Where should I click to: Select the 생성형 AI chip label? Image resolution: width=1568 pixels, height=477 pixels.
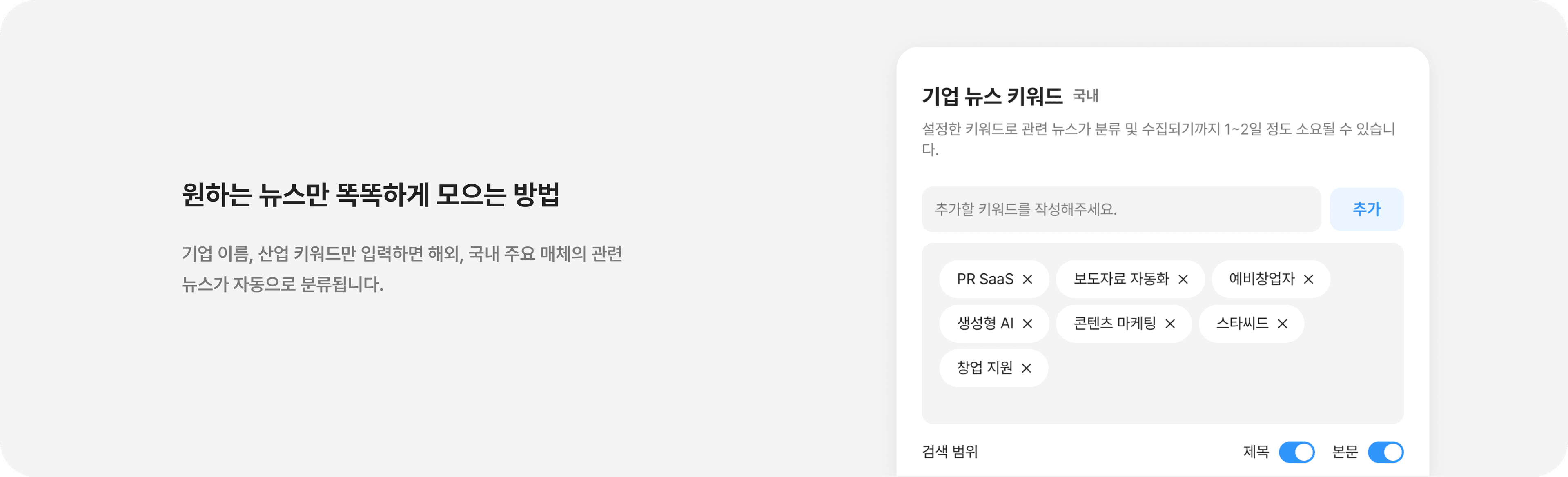pos(985,324)
